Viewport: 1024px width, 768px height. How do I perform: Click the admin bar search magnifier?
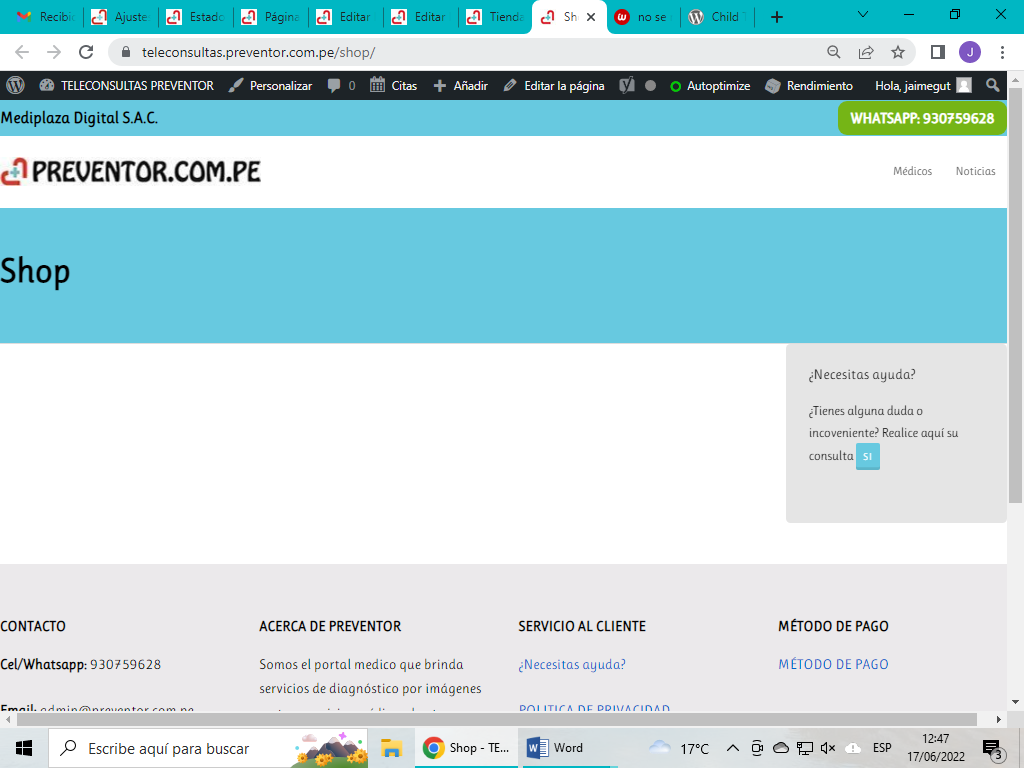(993, 86)
